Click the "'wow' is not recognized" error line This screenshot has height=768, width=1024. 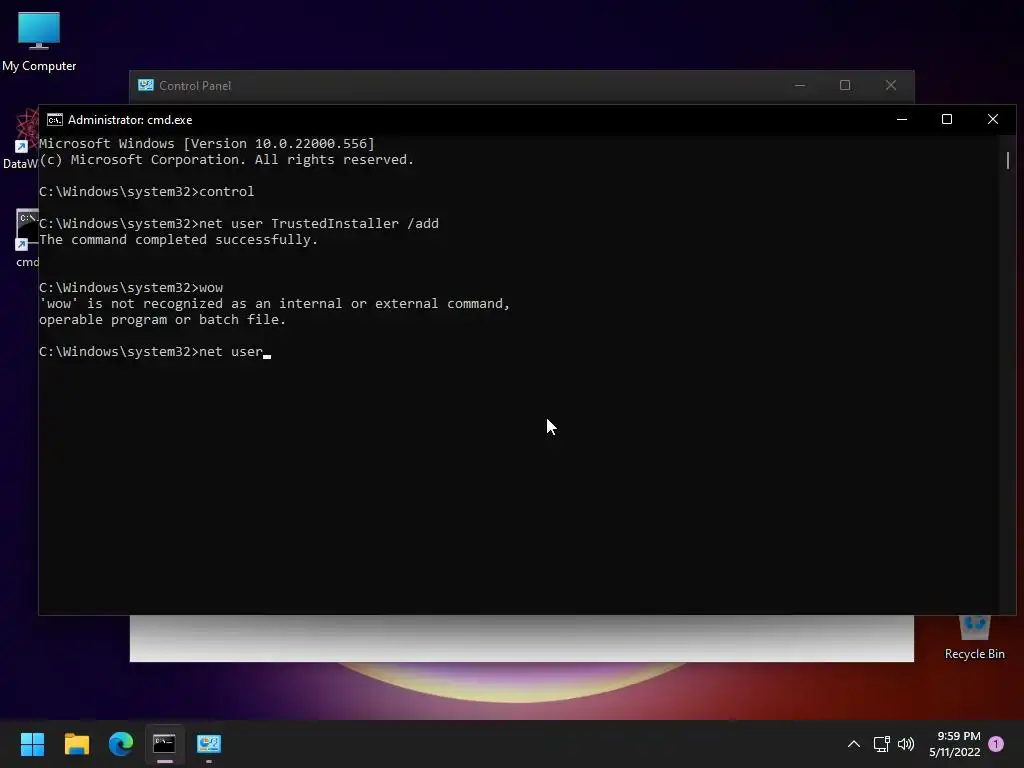274,304
